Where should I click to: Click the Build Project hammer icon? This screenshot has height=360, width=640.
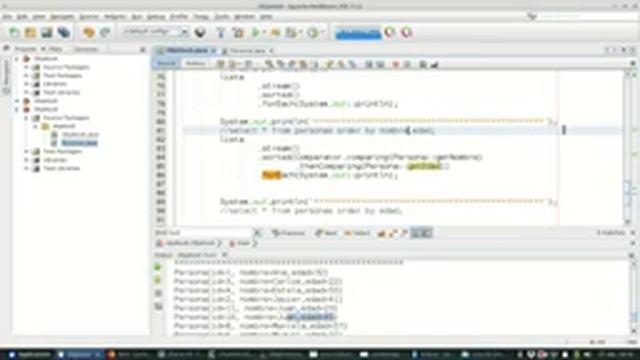[x=221, y=32]
